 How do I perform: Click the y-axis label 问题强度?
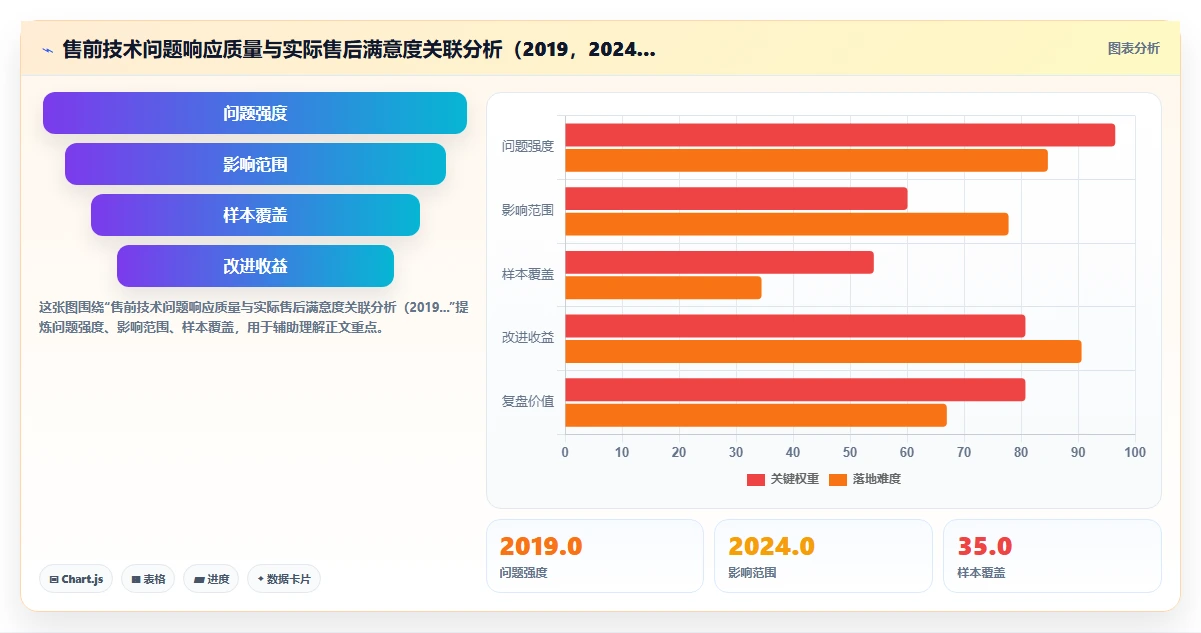[x=528, y=146]
